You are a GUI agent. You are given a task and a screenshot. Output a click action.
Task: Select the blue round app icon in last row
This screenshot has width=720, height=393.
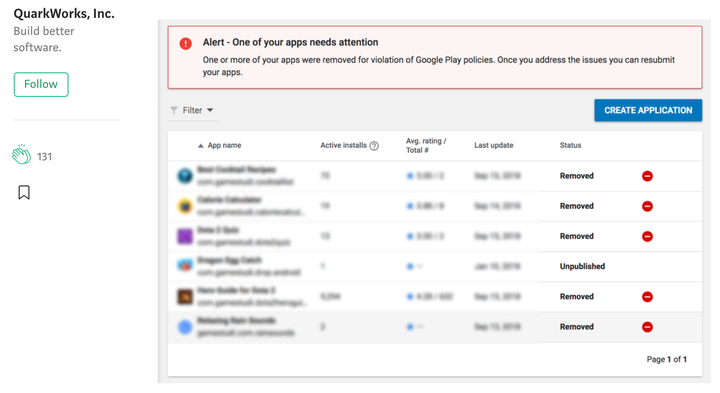click(185, 327)
